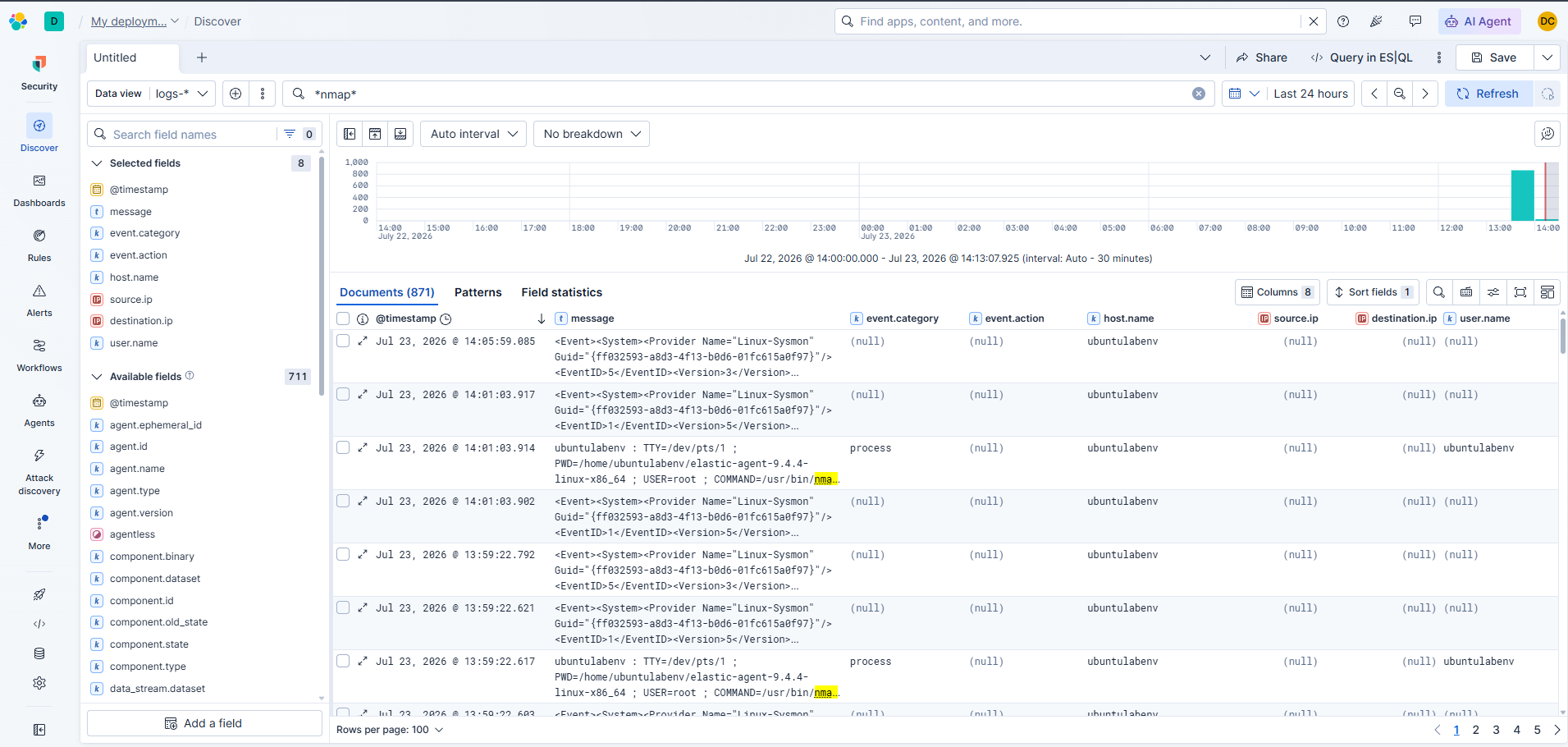
Task: Click the Add a field button
Action: (204, 723)
